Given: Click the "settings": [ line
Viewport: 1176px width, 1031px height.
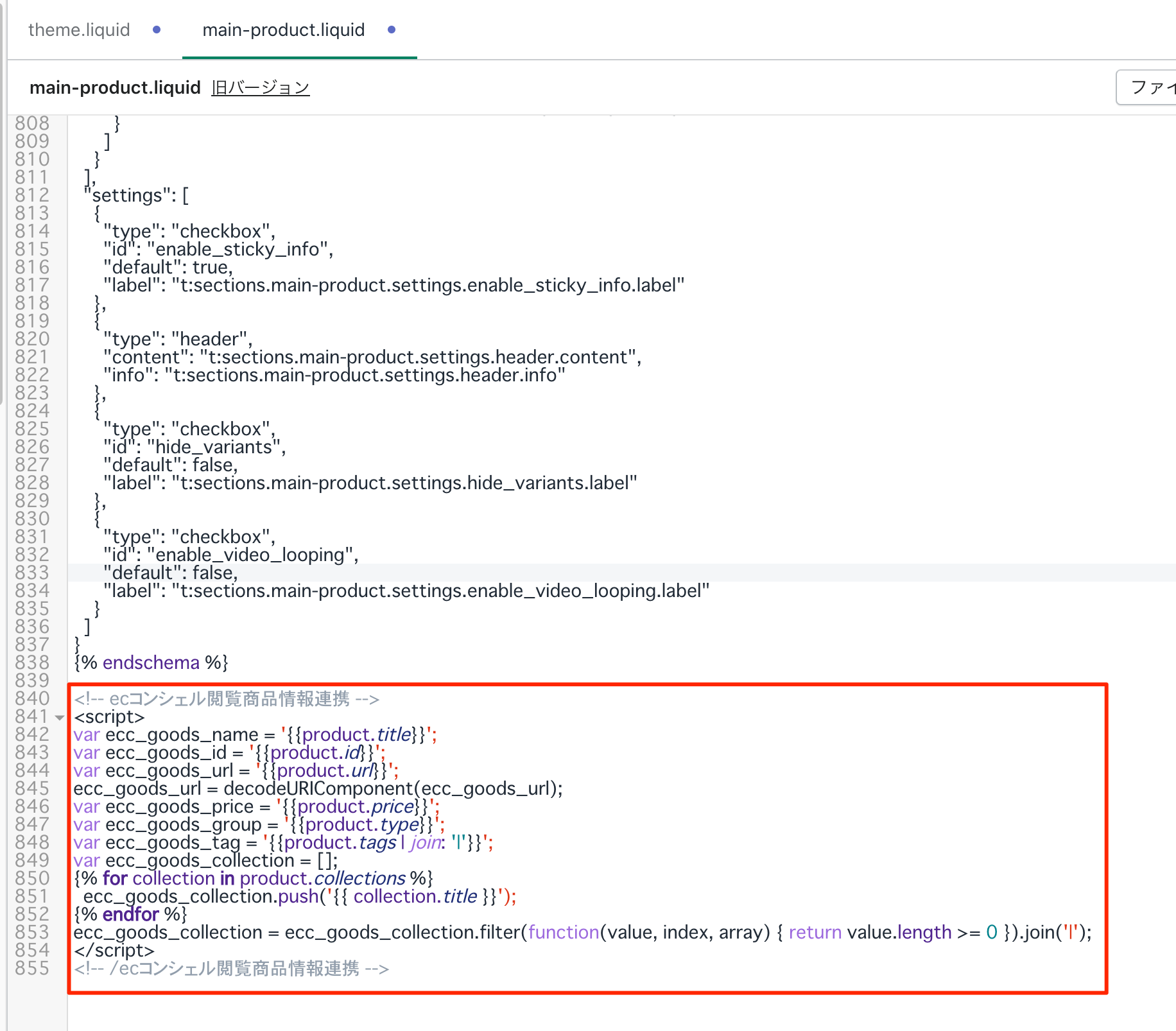Looking at the screenshot, I should tap(136, 195).
